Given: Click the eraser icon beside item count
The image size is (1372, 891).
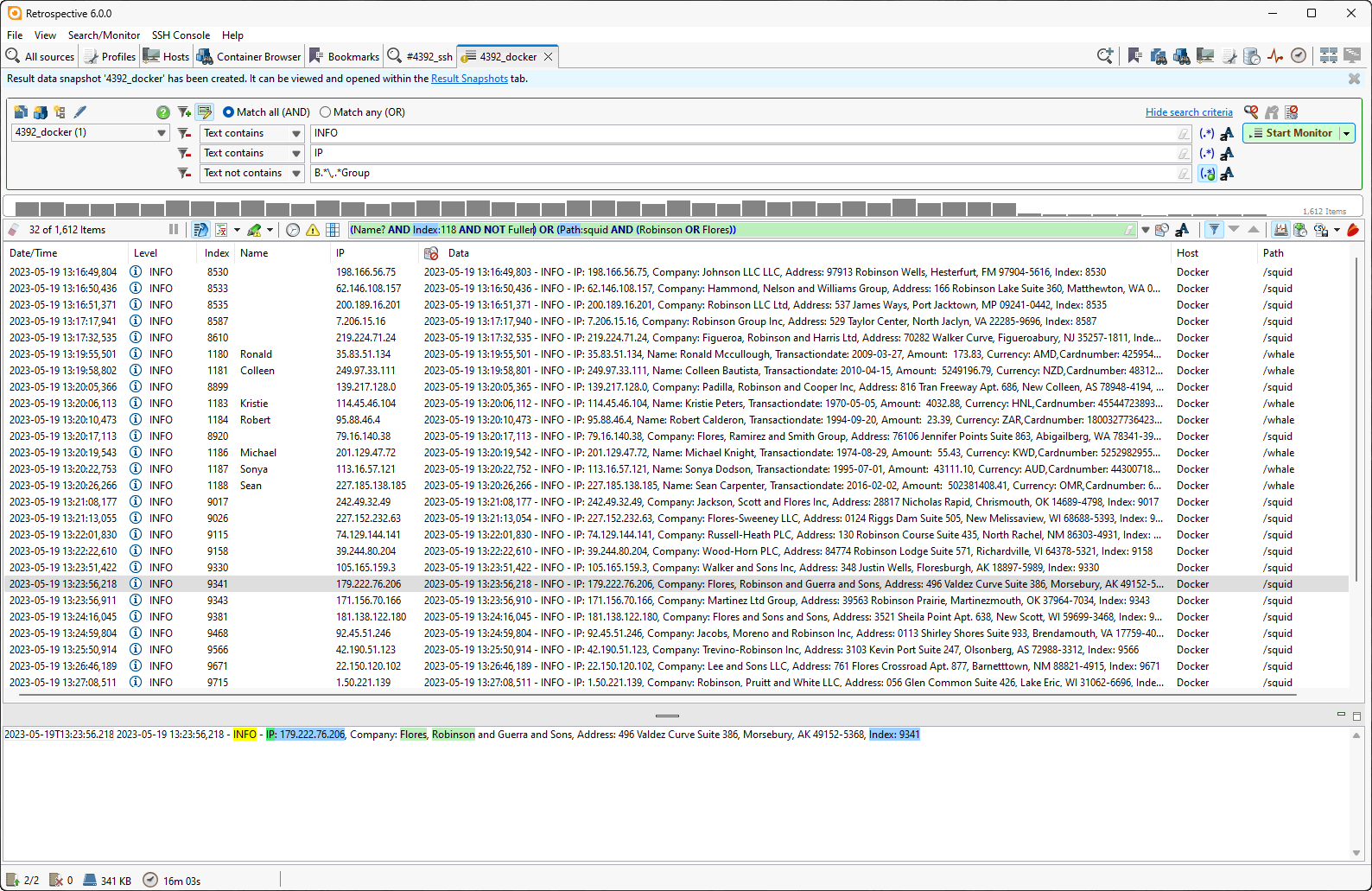Looking at the screenshot, I should 13,230.
